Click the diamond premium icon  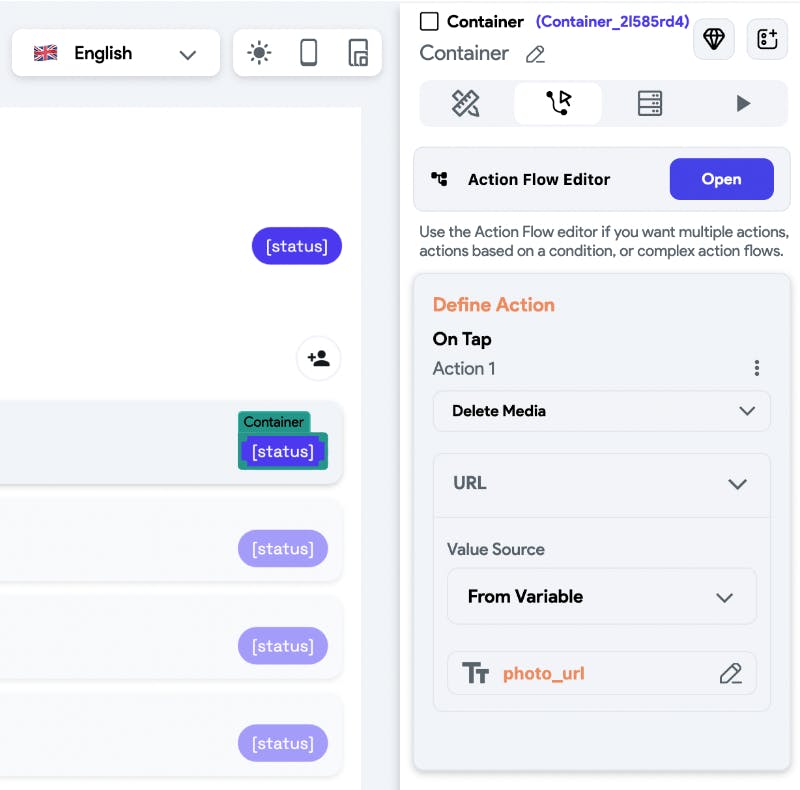[714, 39]
